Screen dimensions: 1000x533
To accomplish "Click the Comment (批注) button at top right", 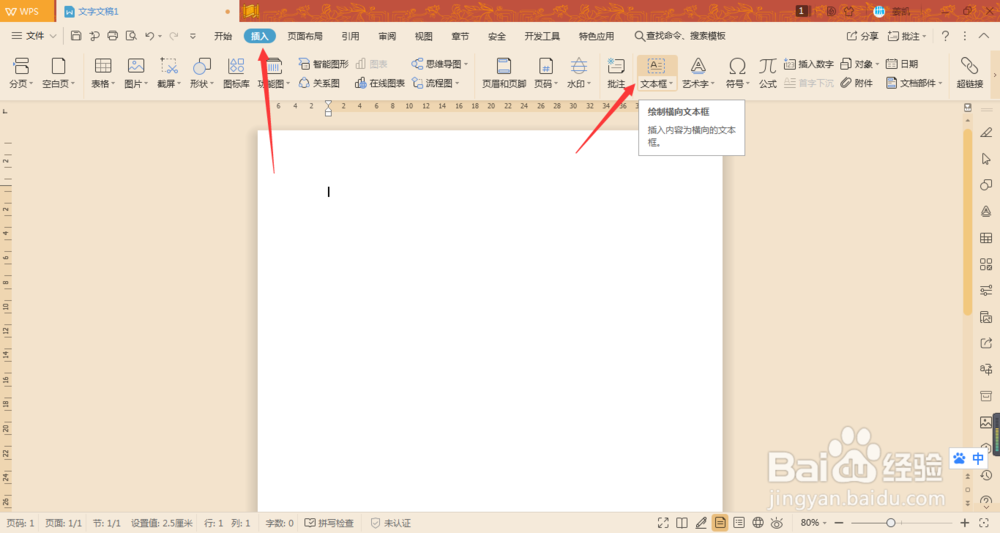I will point(907,36).
